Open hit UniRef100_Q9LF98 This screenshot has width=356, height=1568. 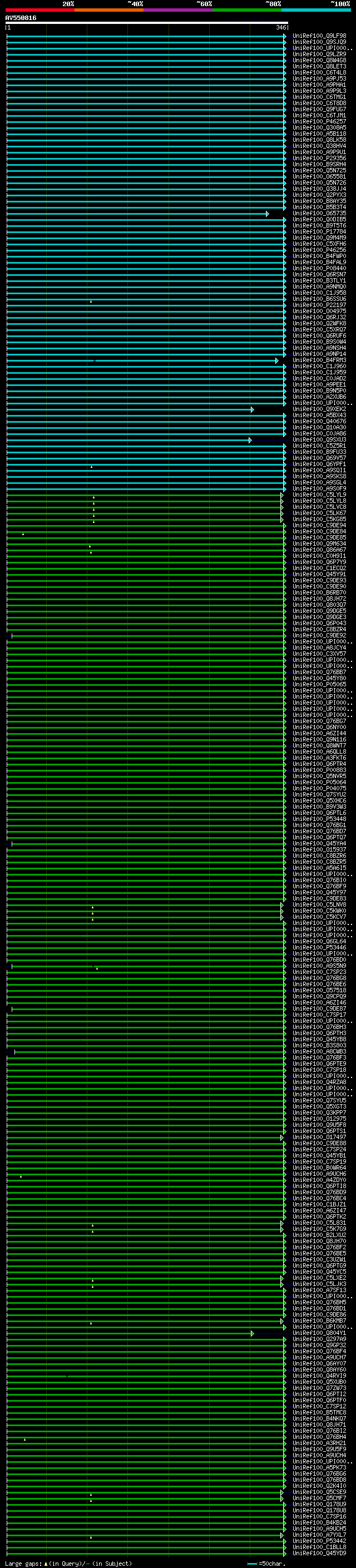[x=319, y=36]
